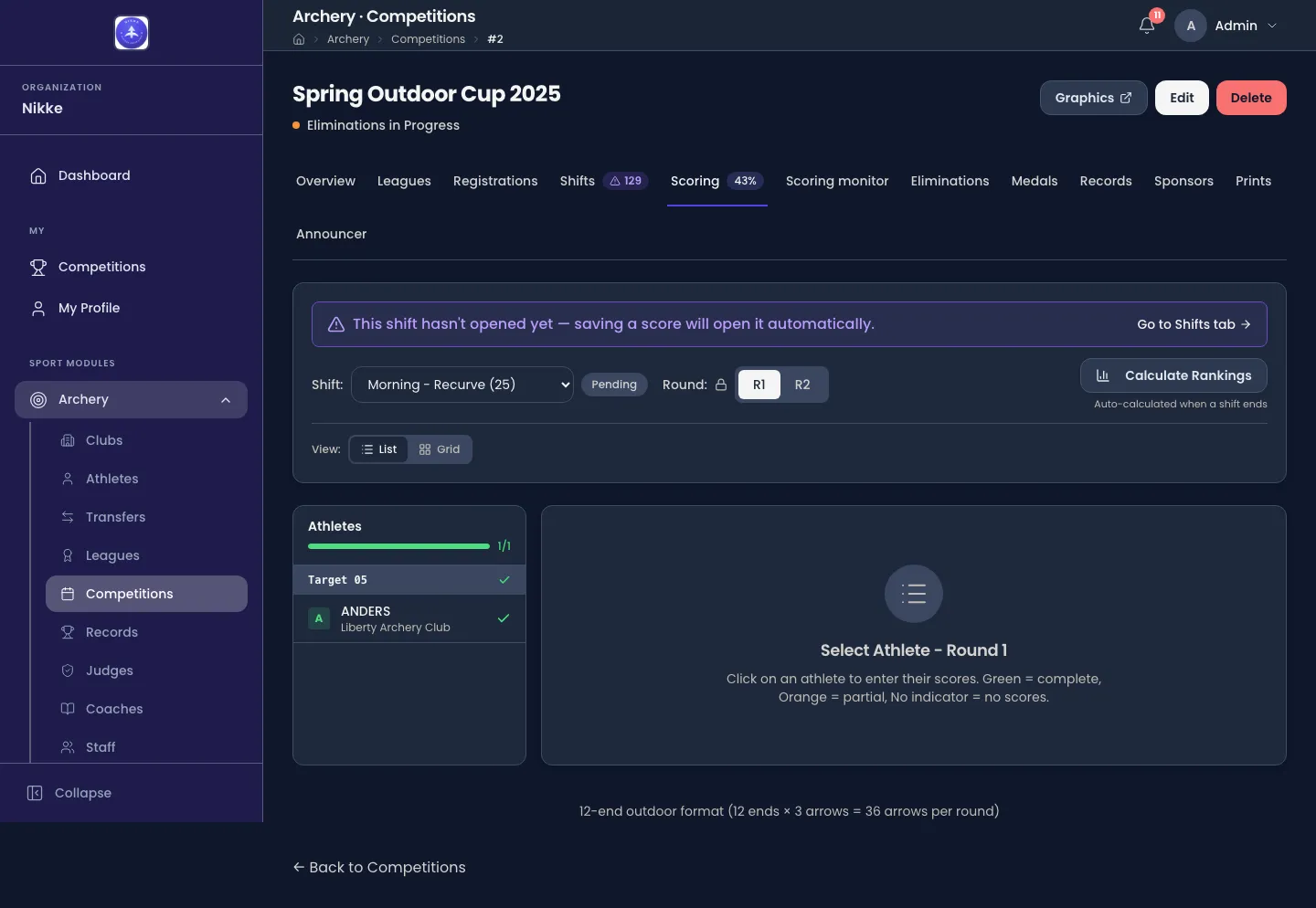This screenshot has height=908, width=1316.
Task: Click the athletes green progress bar
Action: pyautogui.click(x=399, y=546)
